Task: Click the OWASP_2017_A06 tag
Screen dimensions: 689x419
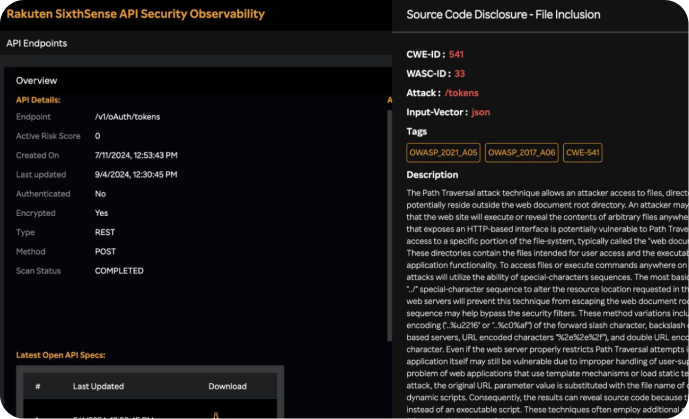Action: pyautogui.click(x=522, y=153)
